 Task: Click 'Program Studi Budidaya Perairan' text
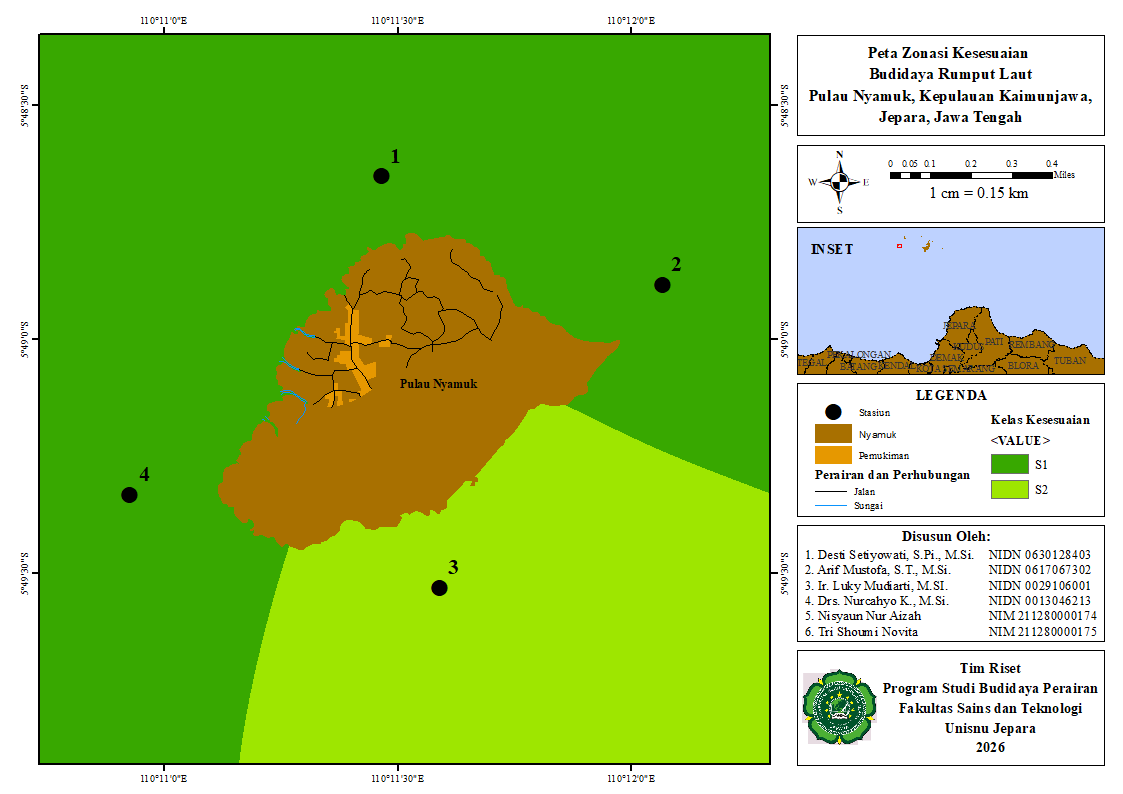point(991,688)
